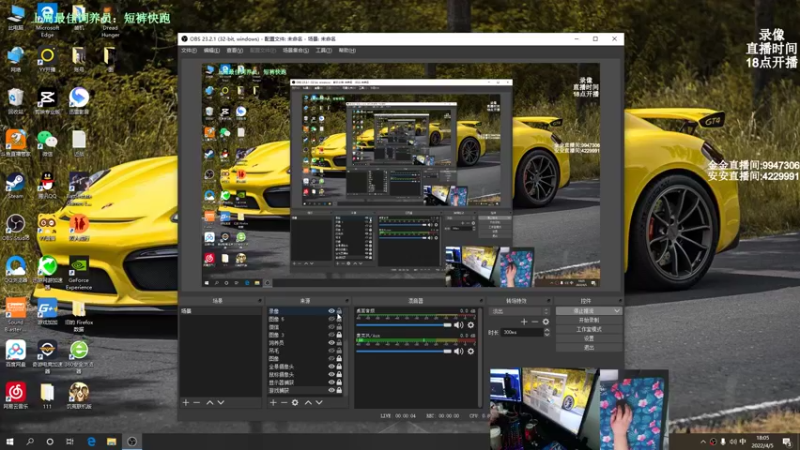Open transition properties gear icon
800x450 pixels.
(x=545, y=321)
